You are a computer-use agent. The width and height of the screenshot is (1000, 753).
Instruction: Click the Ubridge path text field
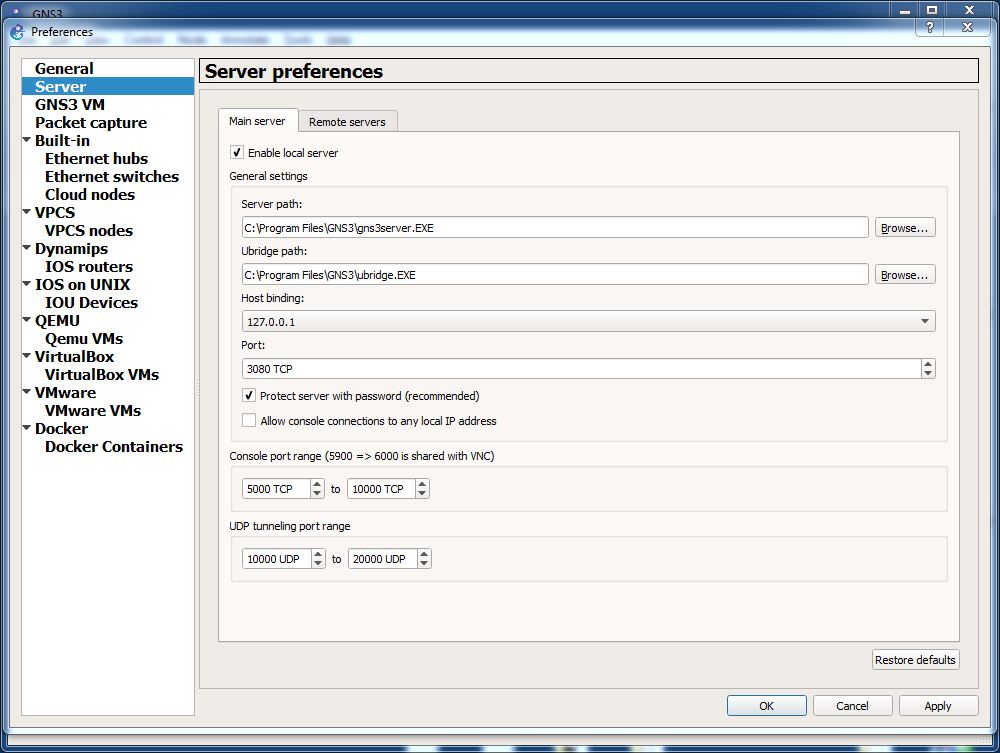555,275
